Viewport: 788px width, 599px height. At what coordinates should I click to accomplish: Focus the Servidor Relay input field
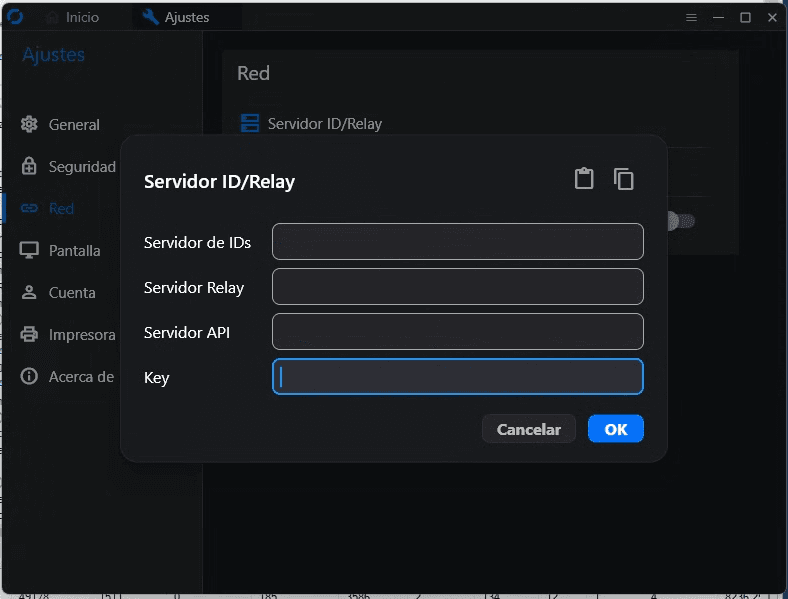(x=458, y=286)
